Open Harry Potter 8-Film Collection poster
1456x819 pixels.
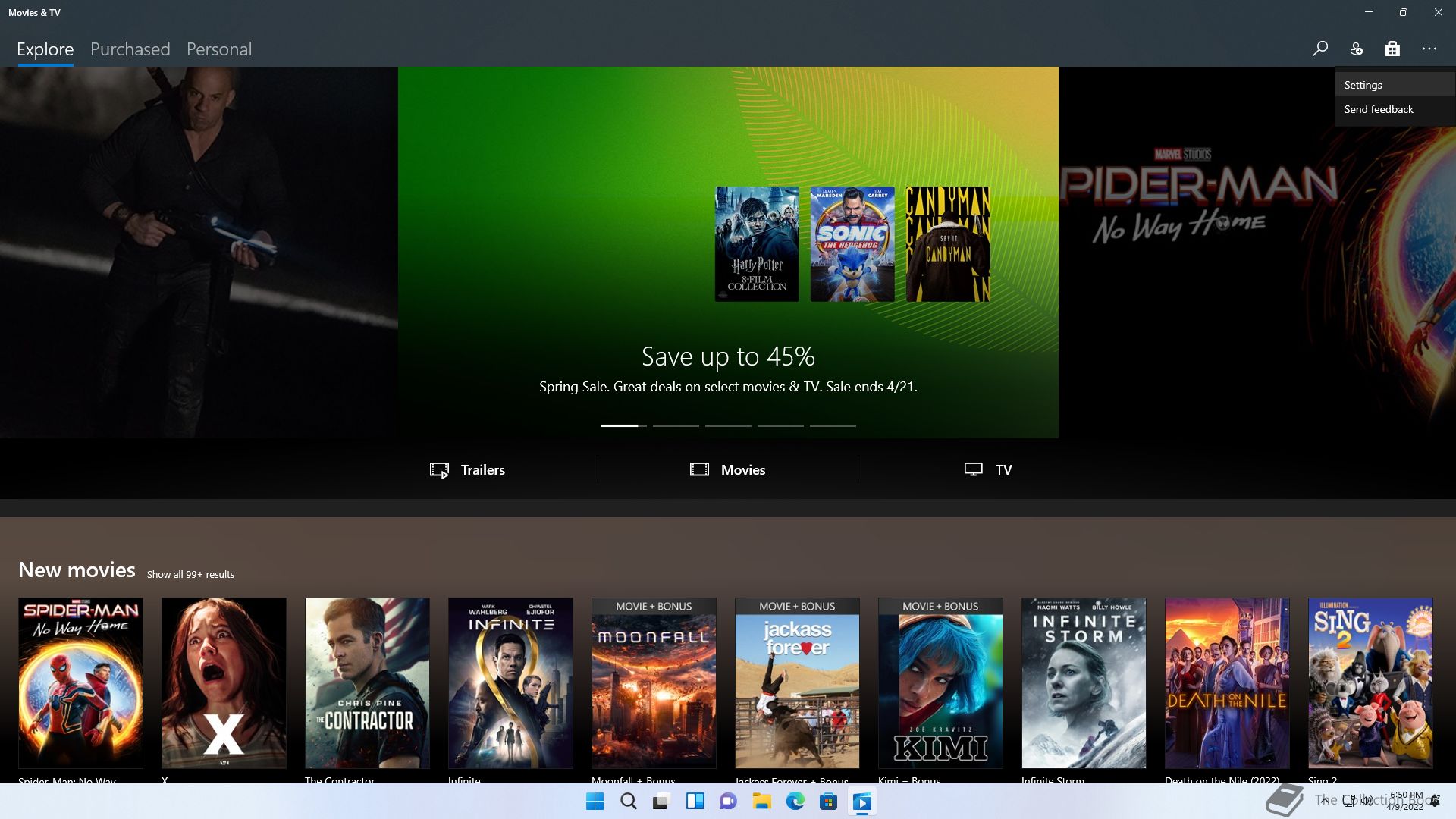pos(757,244)
